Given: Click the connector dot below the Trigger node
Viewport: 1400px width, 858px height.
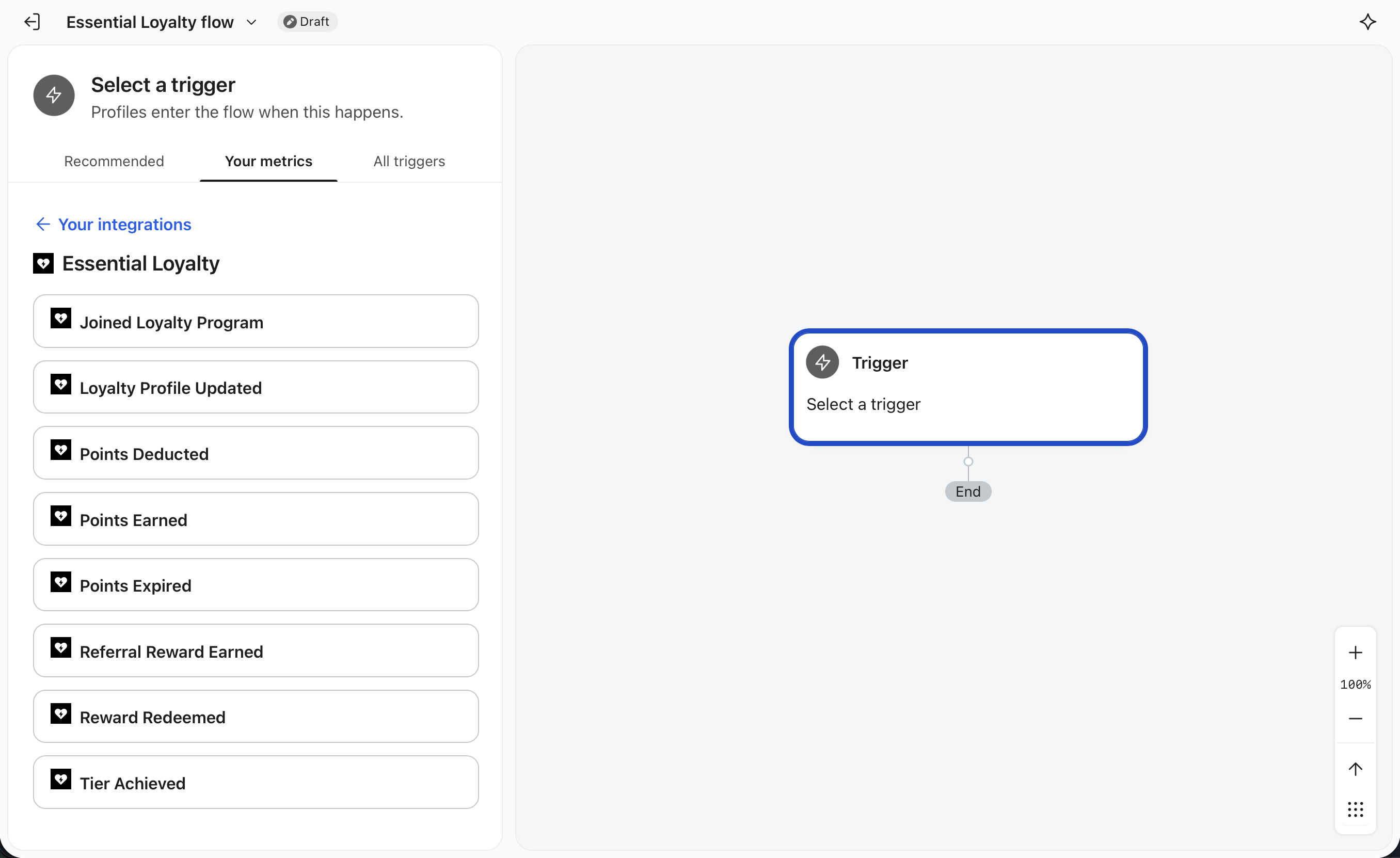Looking at the screenshot, I should [968, 462].
